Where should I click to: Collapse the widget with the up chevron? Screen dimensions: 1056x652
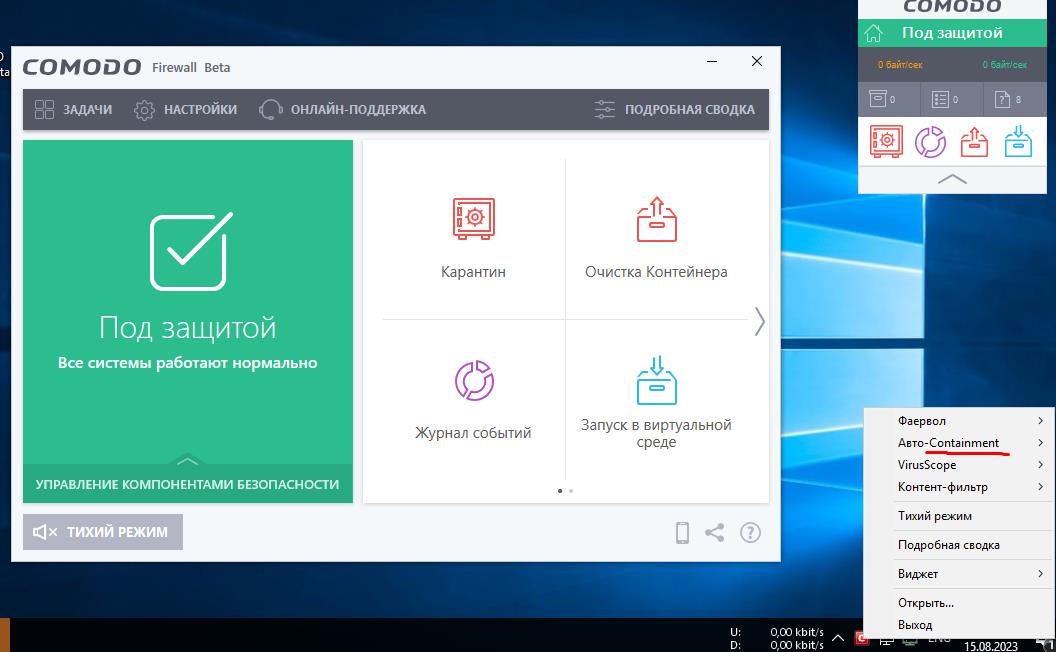tap(952, 179)
